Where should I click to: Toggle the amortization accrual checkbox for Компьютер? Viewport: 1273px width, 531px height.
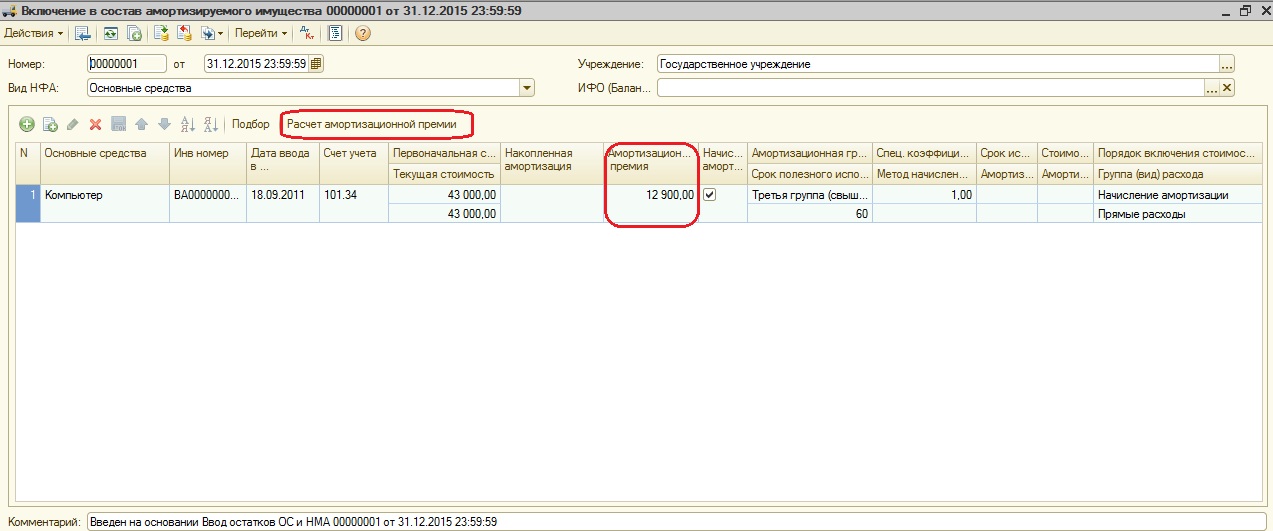click(x=710, y=195)
